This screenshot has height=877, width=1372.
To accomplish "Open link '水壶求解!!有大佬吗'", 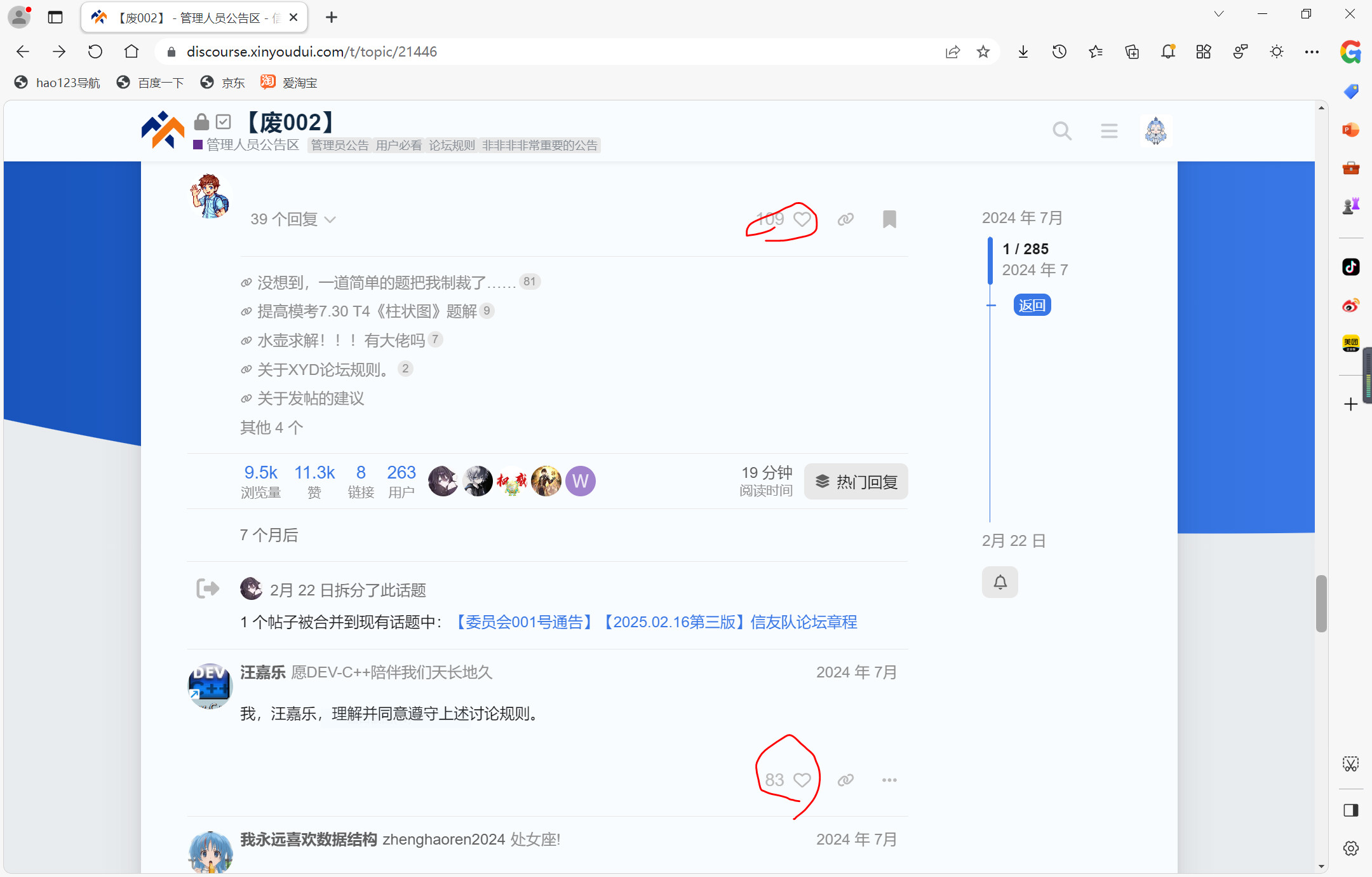I will [341, 341].
